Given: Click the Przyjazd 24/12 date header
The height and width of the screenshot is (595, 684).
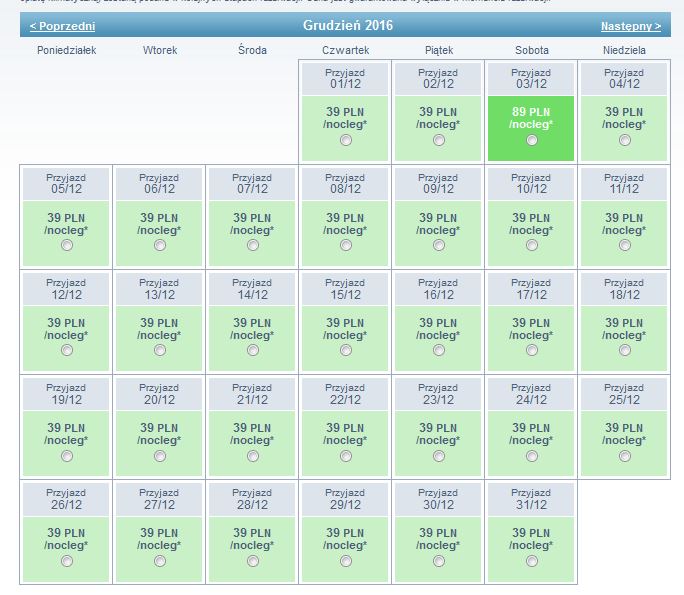Looking at the screenshot, I should (531, 394).
